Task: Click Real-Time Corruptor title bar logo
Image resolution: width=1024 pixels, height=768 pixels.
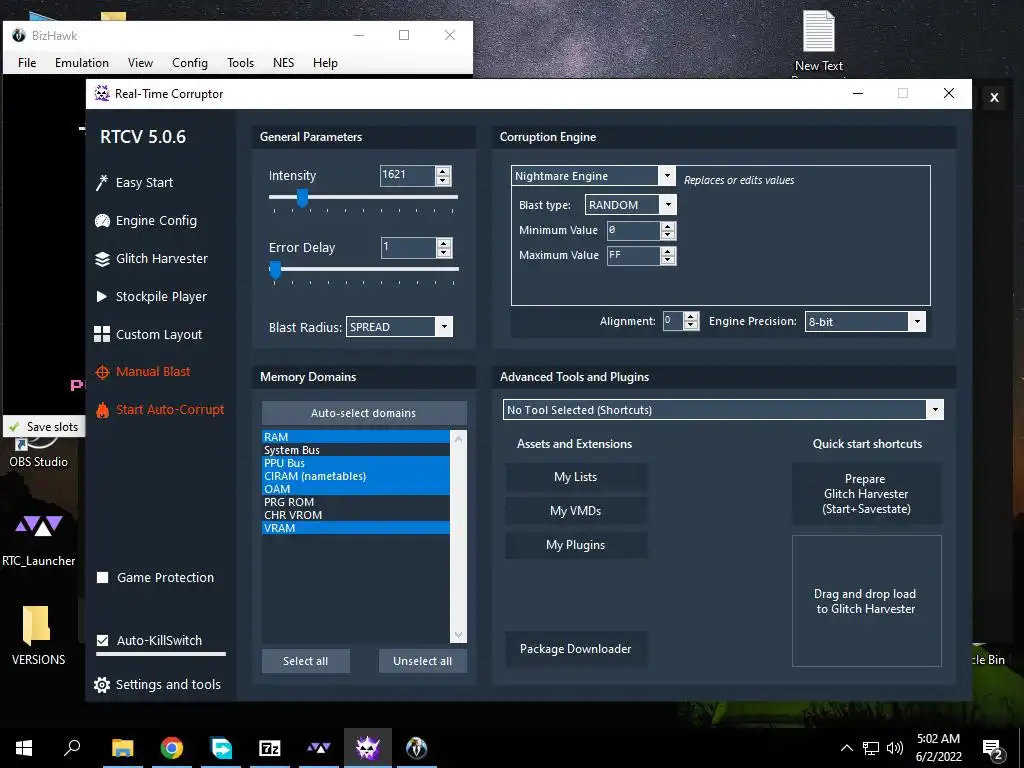Action: point(102,93)
